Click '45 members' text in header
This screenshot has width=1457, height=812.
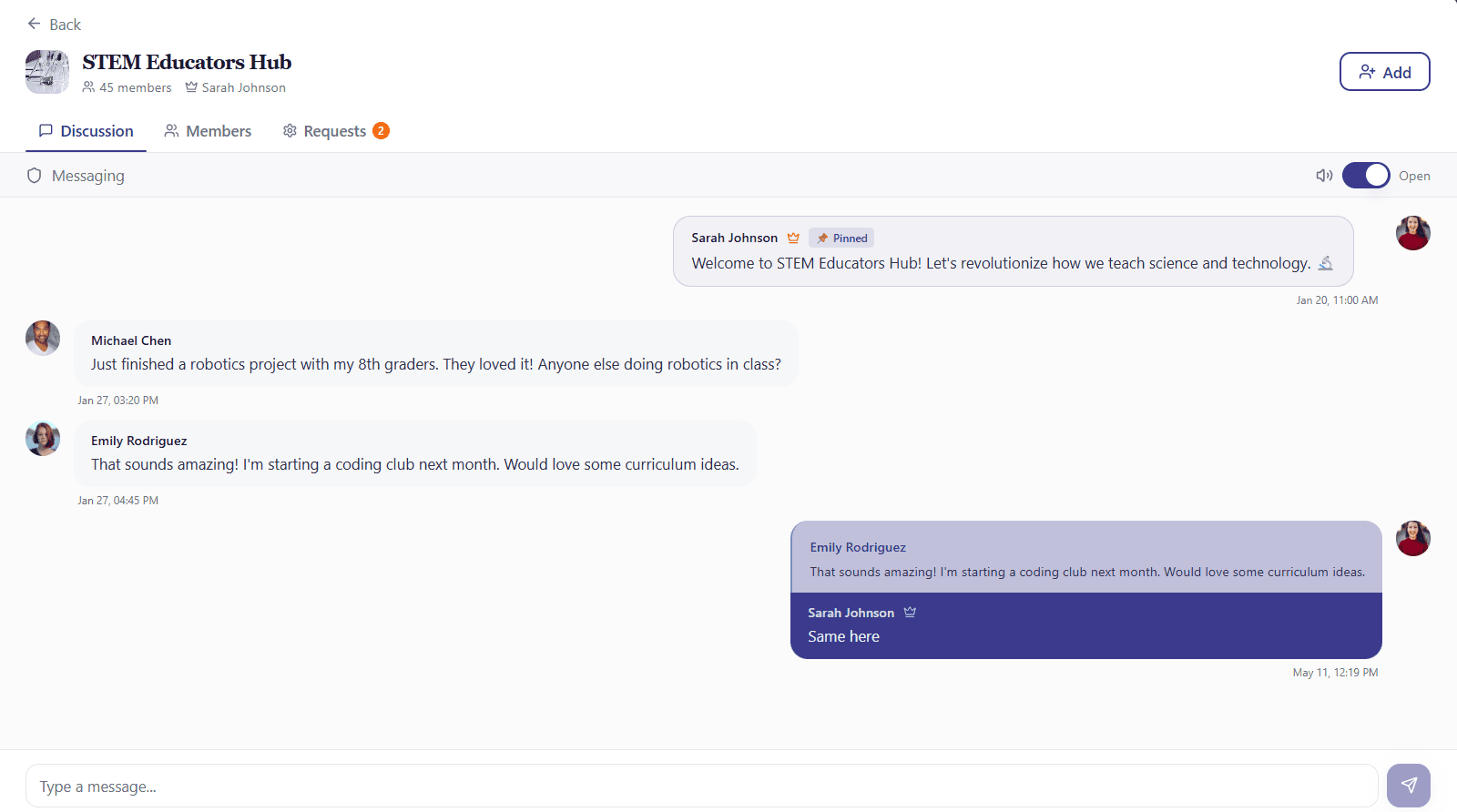click(x=135, y=87)
